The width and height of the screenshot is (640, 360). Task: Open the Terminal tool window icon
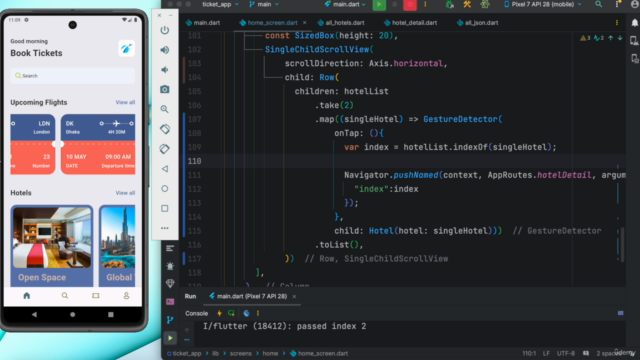pyautogui.click(x=170, y=302)
